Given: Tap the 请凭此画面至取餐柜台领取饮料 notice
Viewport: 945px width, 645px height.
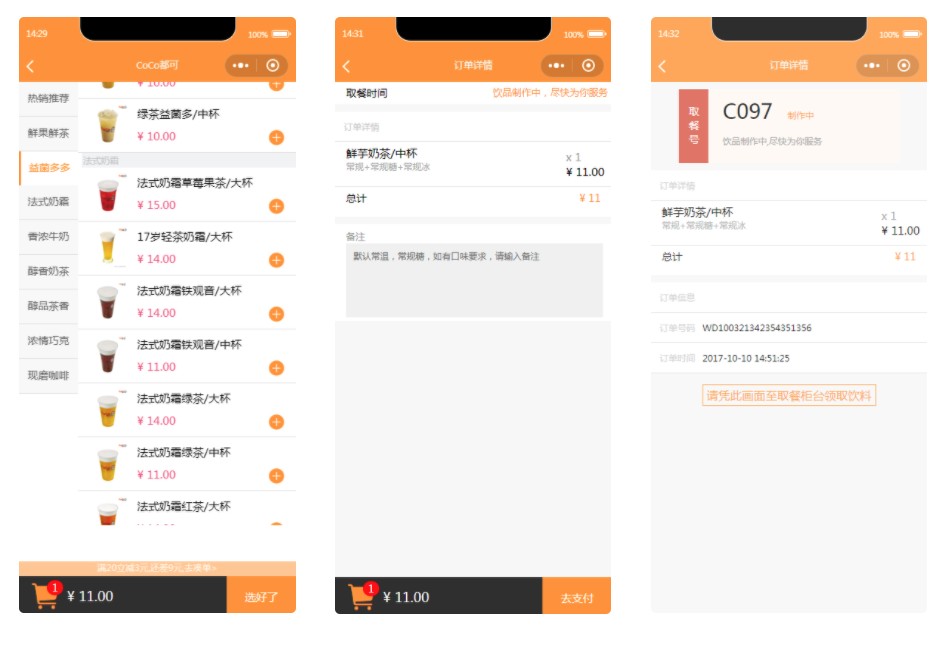Looking at the screenshot, I should [788, 395].
